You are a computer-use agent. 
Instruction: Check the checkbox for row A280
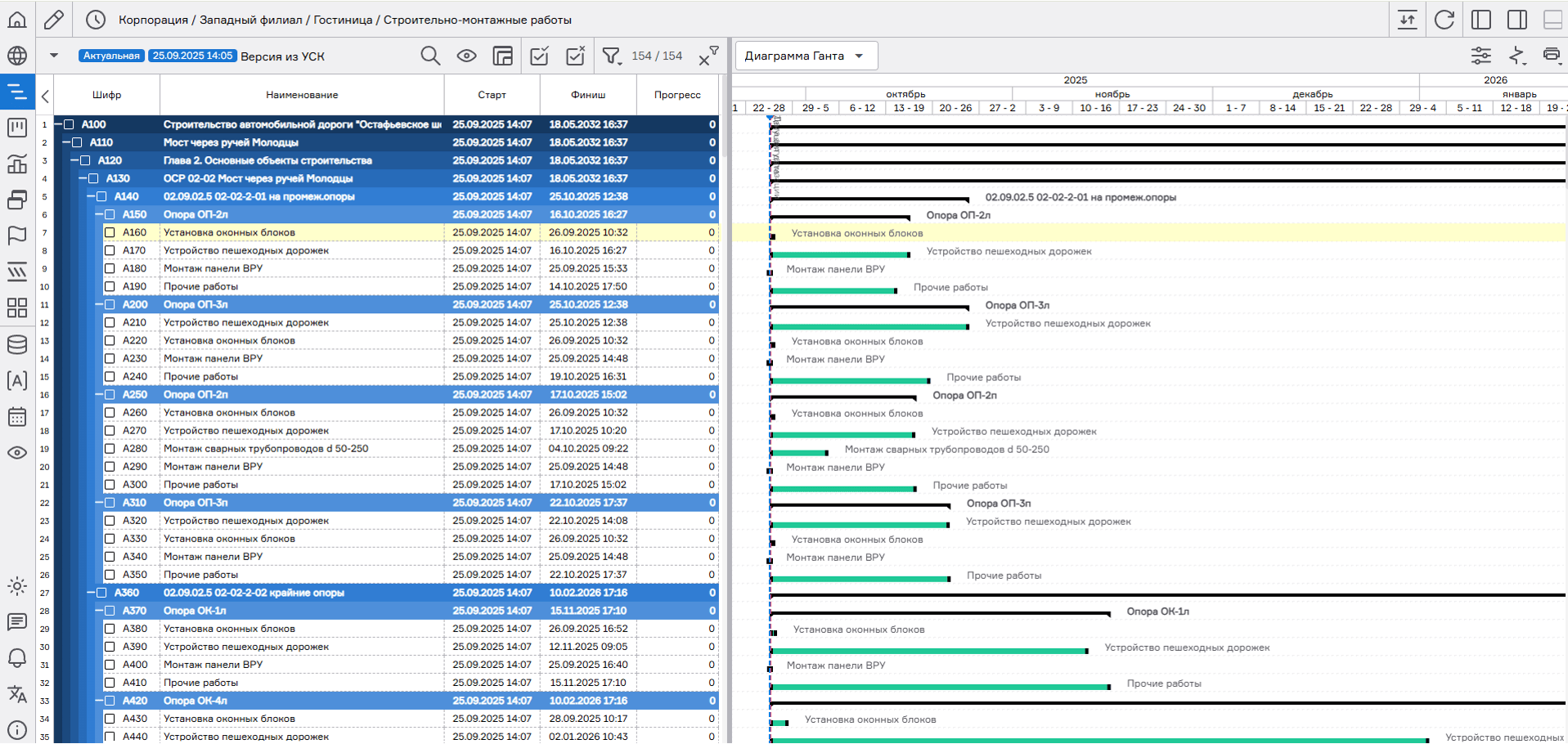[x=110, y=449]
